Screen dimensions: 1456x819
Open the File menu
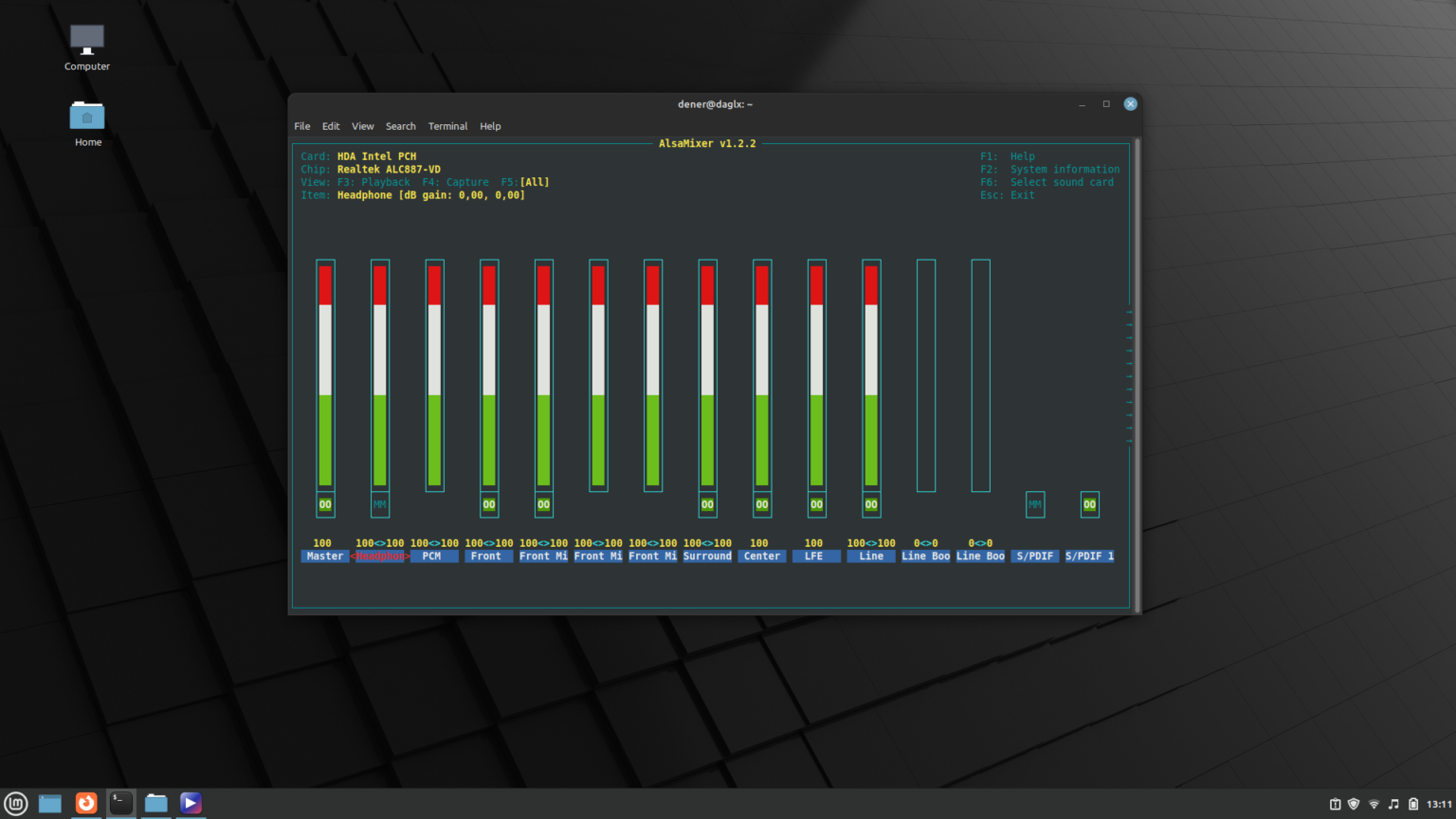click(x=301, y=126)
